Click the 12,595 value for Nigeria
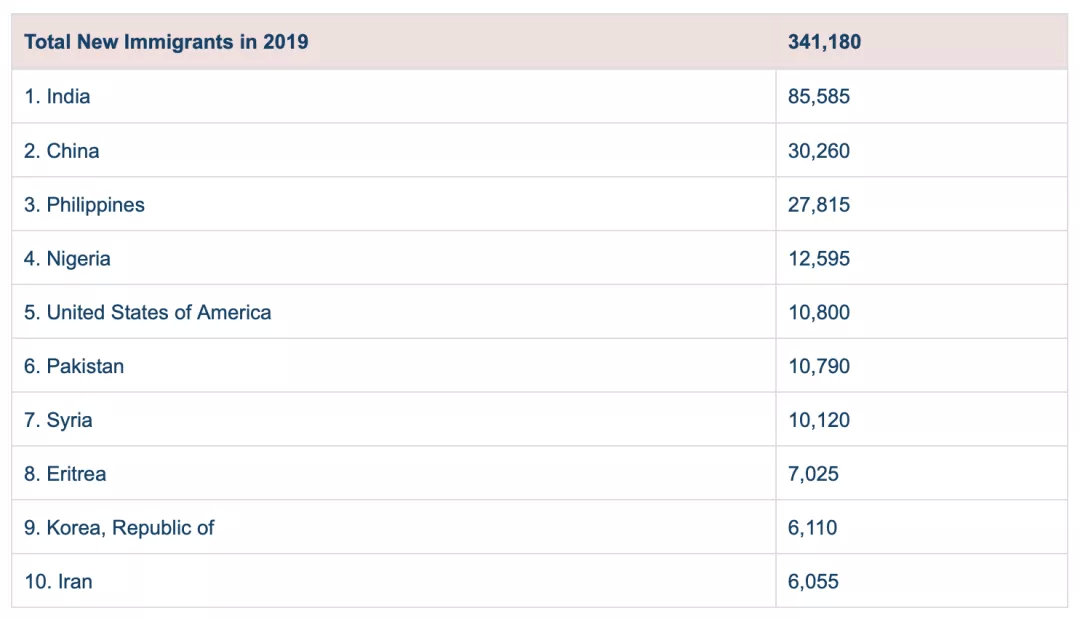 pyautogui.click(x=818, y=259)
